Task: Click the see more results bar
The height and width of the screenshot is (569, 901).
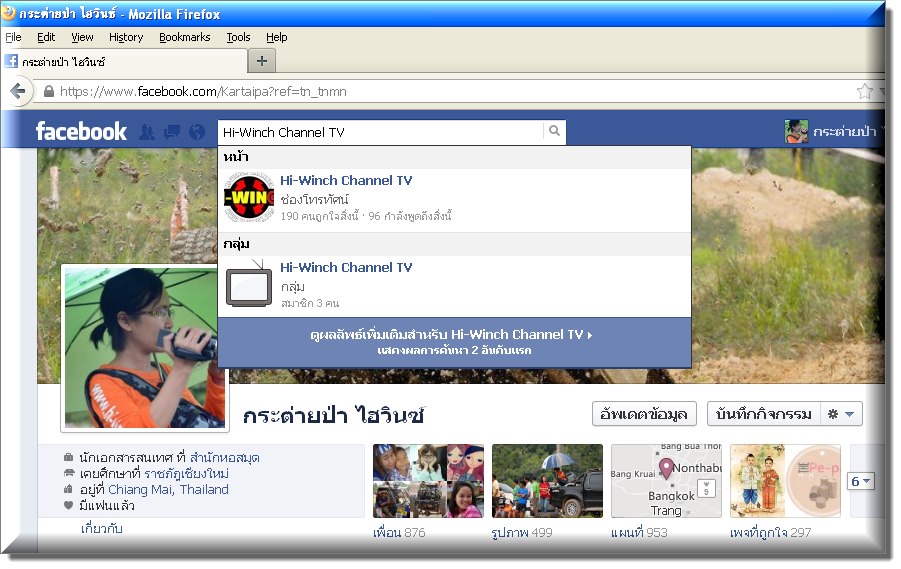Action: [x=453, y=342]
